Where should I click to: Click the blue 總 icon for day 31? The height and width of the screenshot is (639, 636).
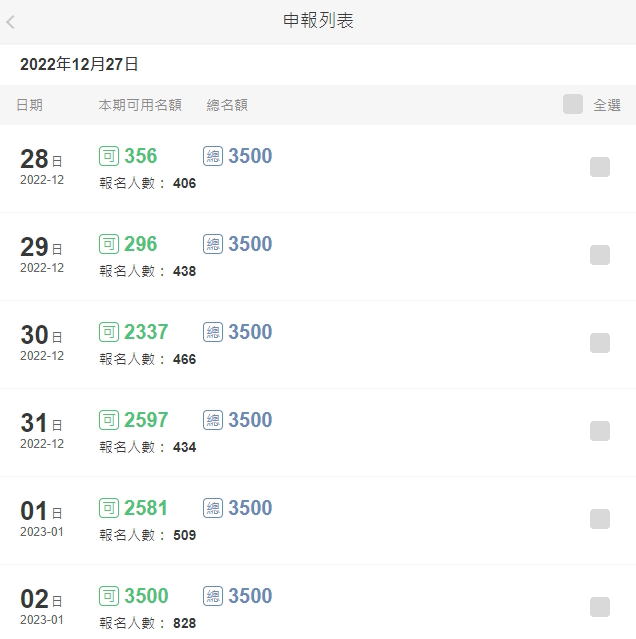point(213,420)
